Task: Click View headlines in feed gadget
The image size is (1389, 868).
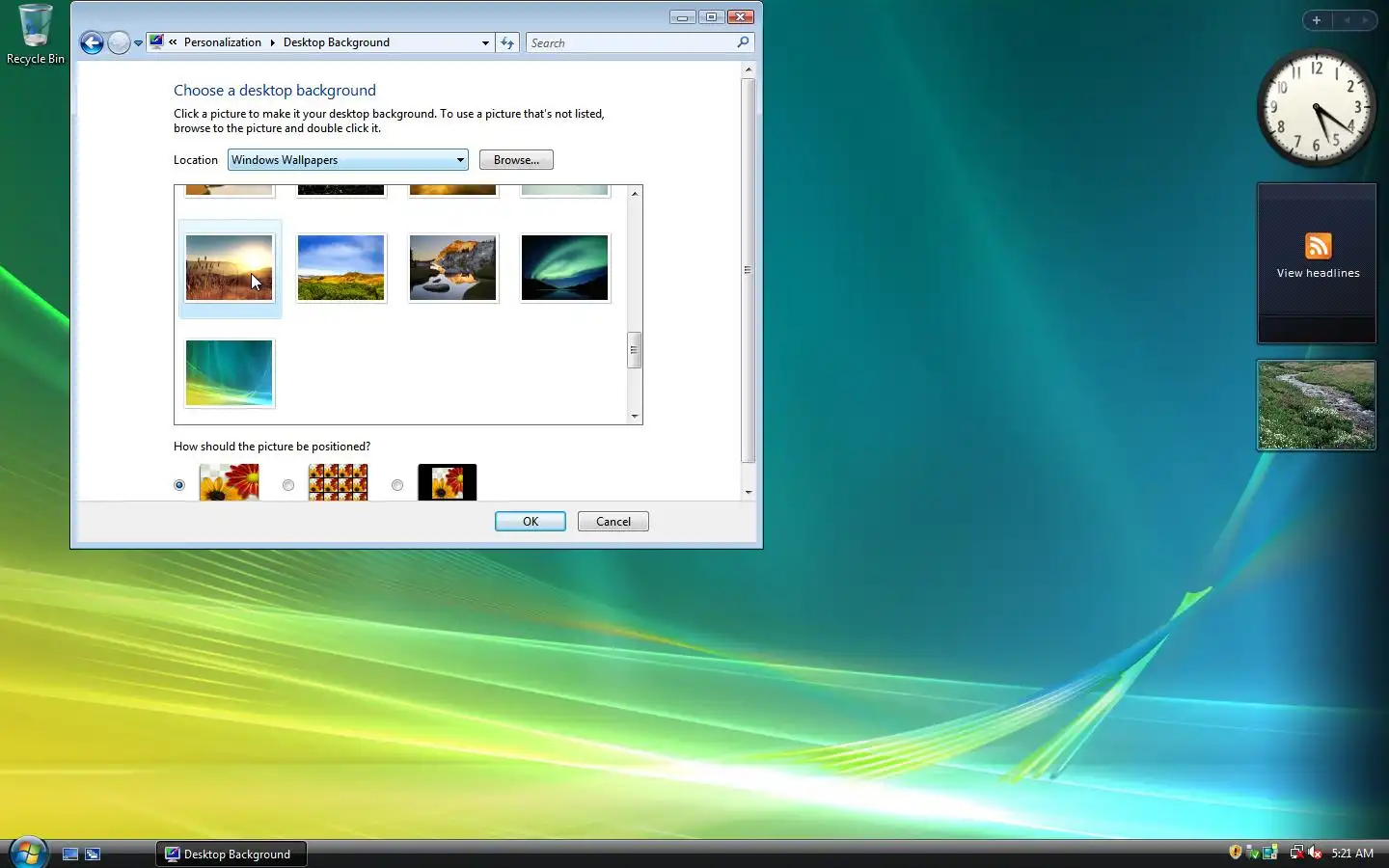Action: 1319,273
